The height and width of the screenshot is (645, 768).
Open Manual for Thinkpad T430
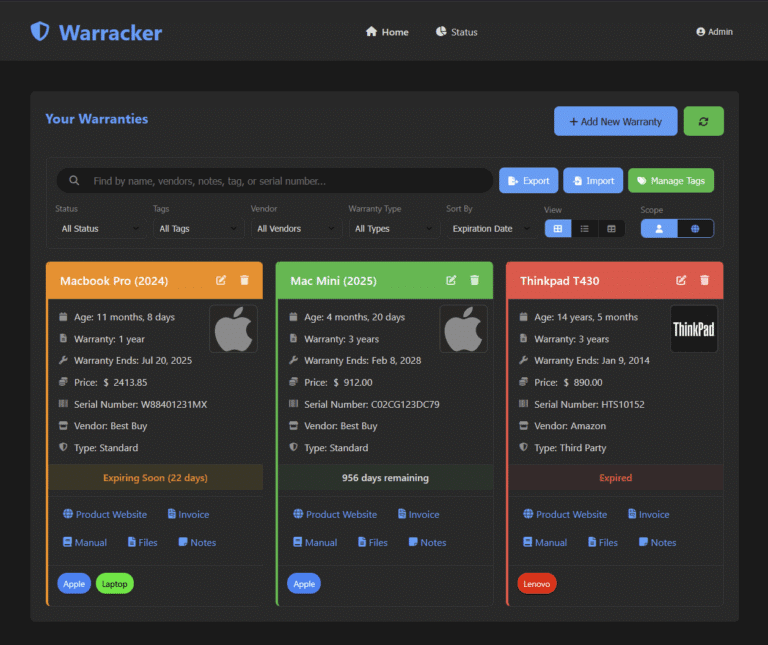(545, 542)
